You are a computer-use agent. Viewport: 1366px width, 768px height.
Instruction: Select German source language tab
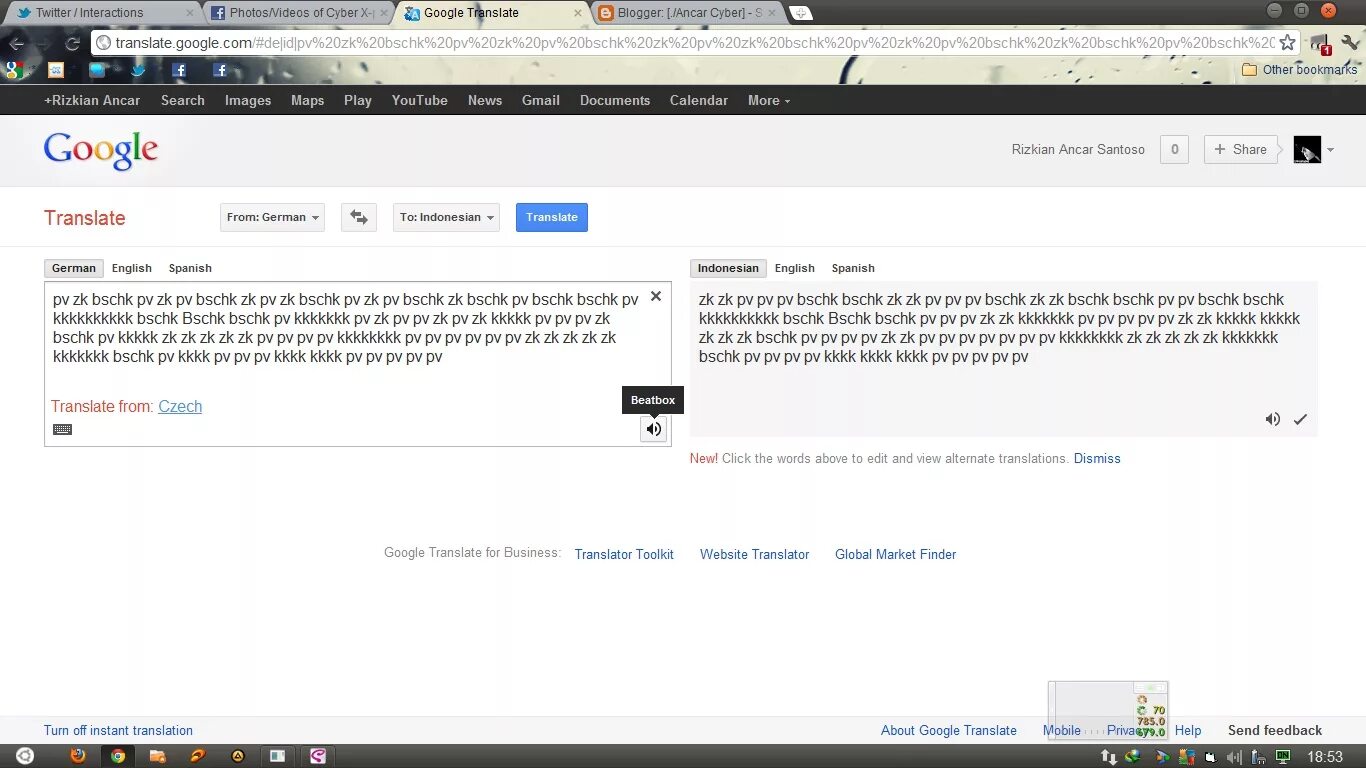pos(74,268)
